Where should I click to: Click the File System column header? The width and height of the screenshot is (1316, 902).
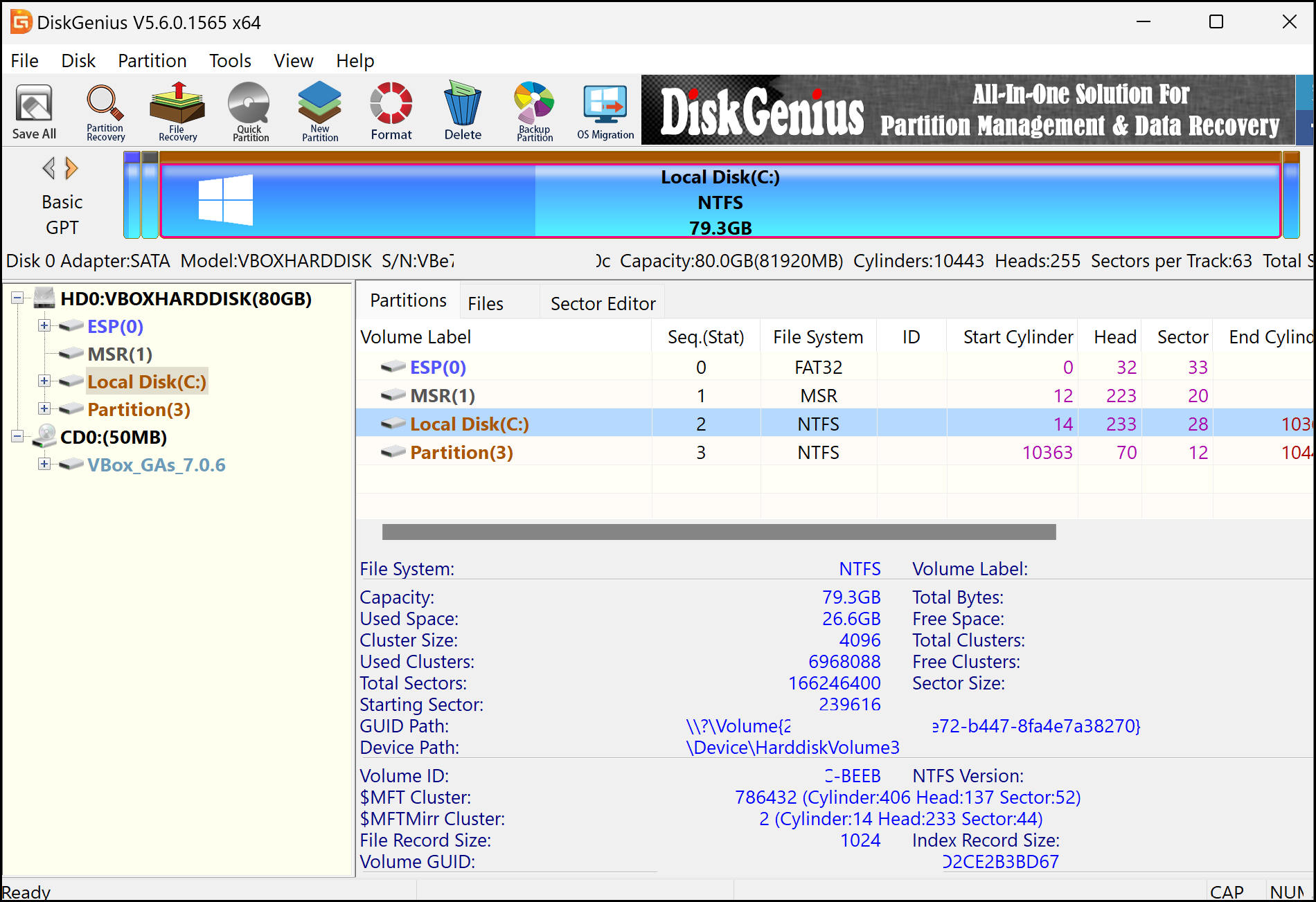[818, 336]
